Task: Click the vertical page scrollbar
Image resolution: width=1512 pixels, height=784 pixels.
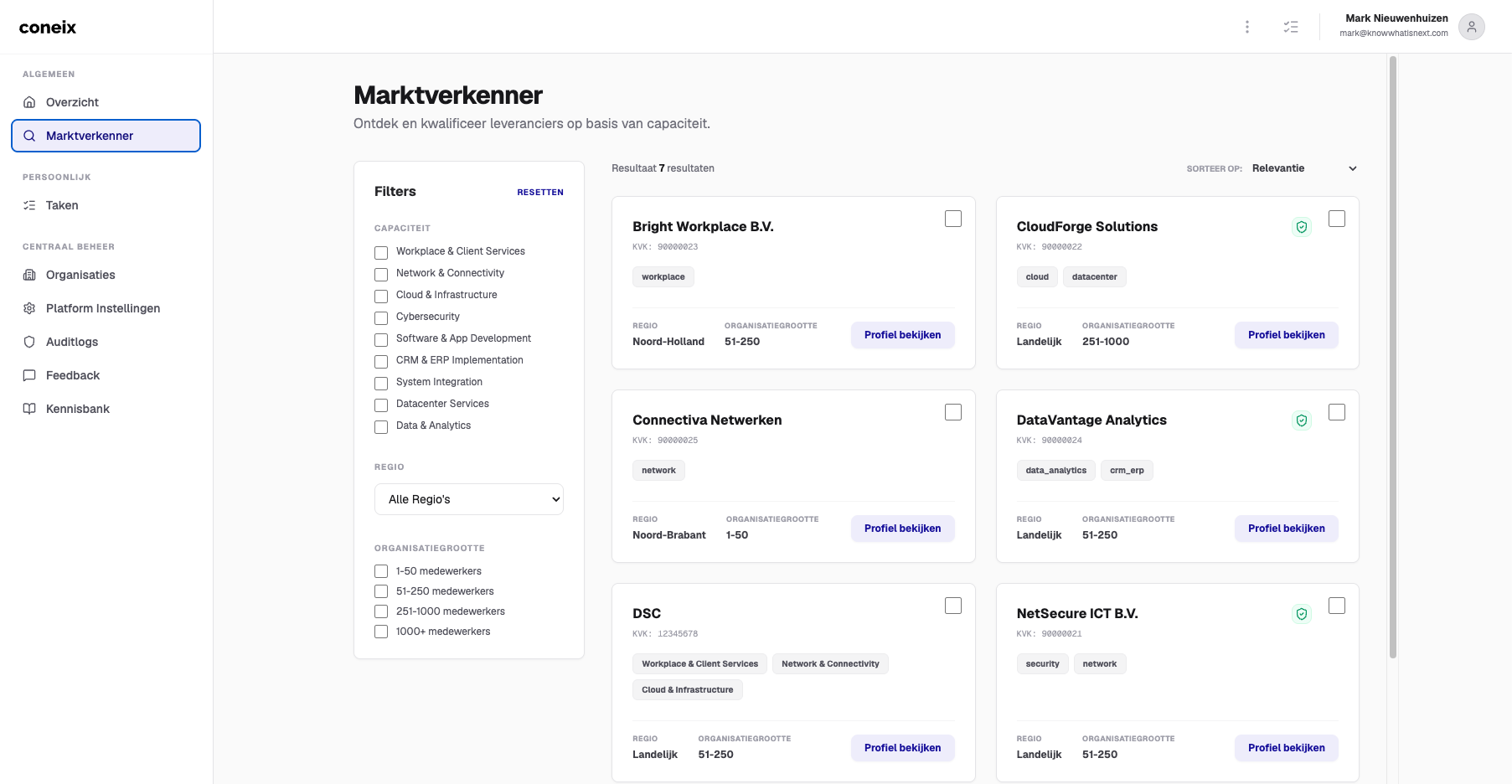Action: pyautogui.click(x=1393, y=357)
